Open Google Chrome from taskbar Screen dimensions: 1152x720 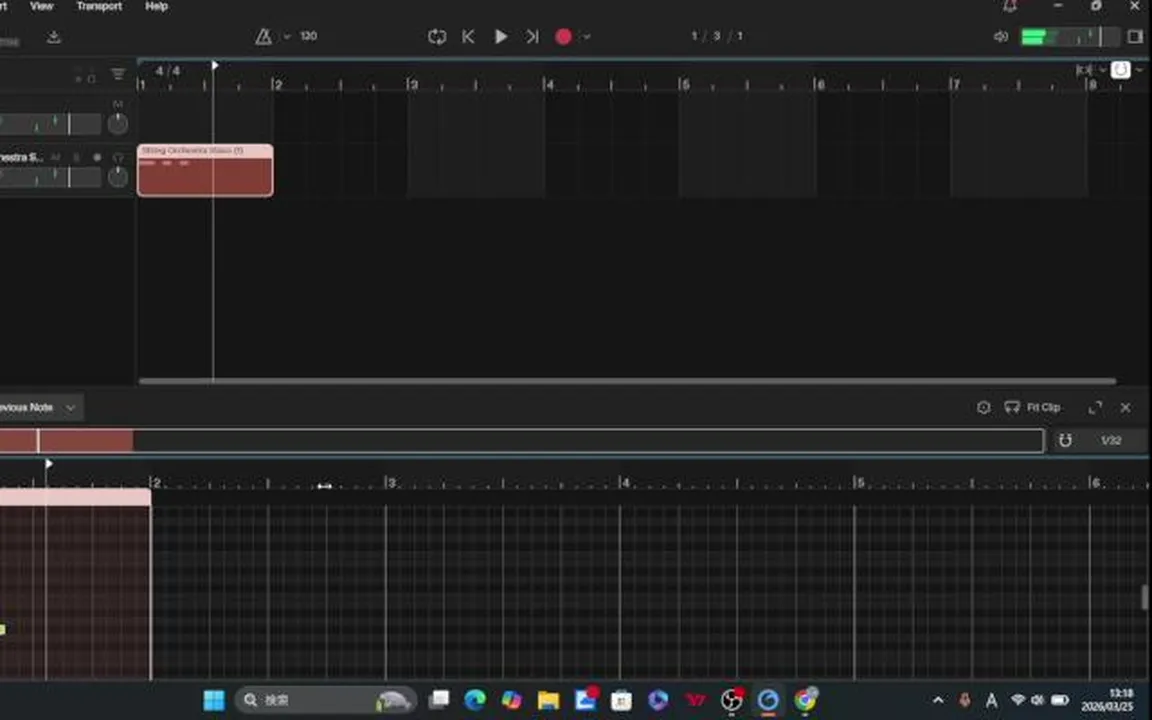point(805,699)
